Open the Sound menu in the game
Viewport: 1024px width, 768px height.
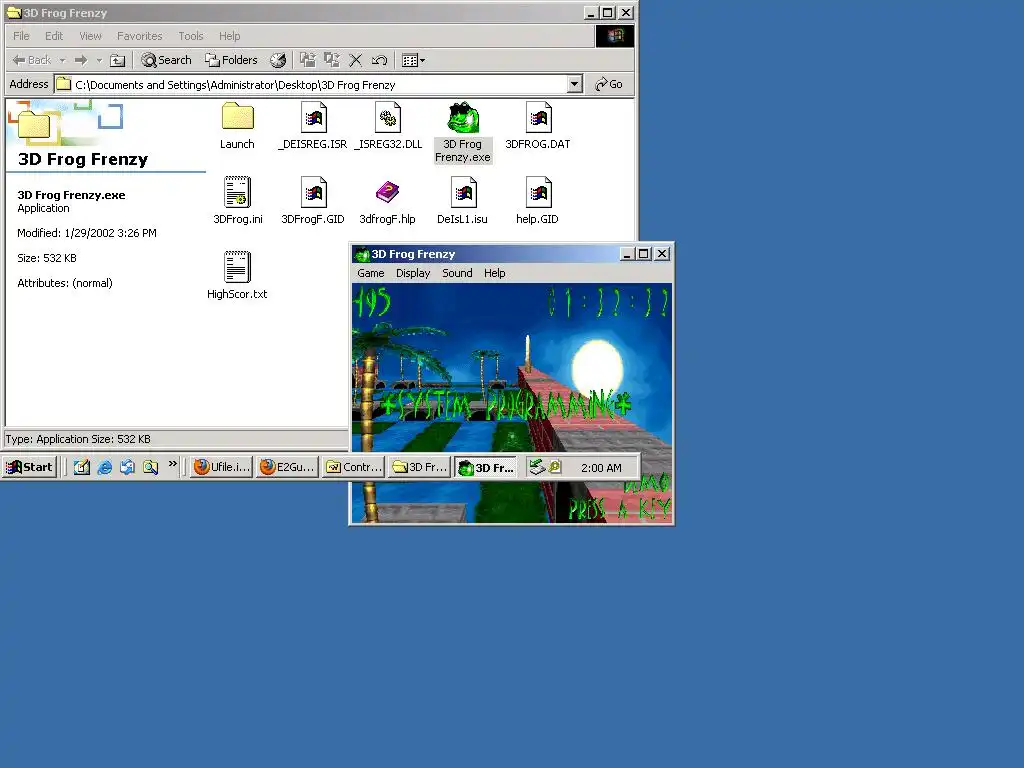(457, 273)
